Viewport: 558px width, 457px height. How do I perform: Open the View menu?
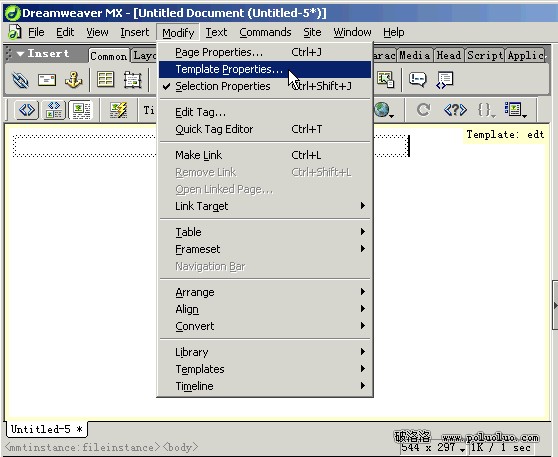97,32
